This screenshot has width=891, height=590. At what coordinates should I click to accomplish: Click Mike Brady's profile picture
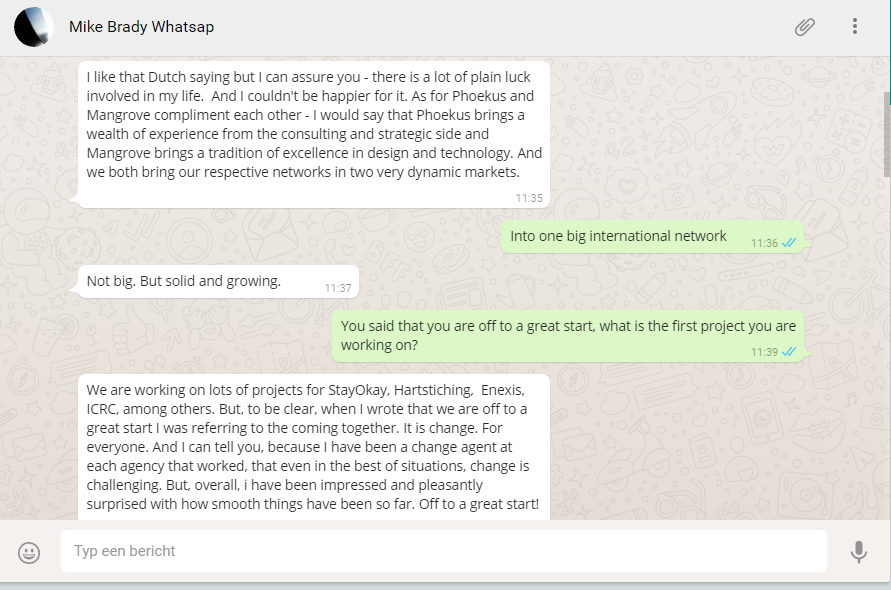34,27
